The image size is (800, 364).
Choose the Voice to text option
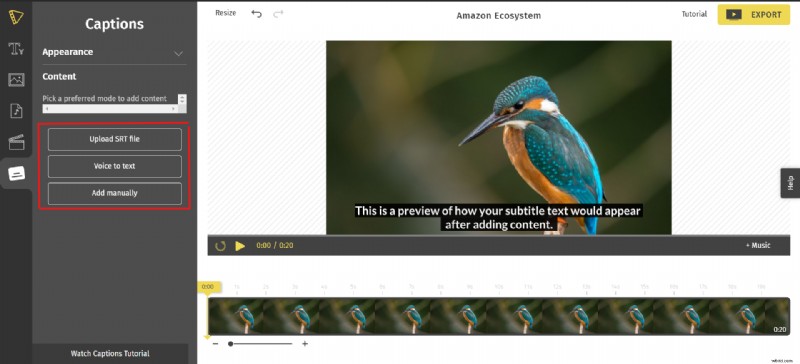point(115,166)
